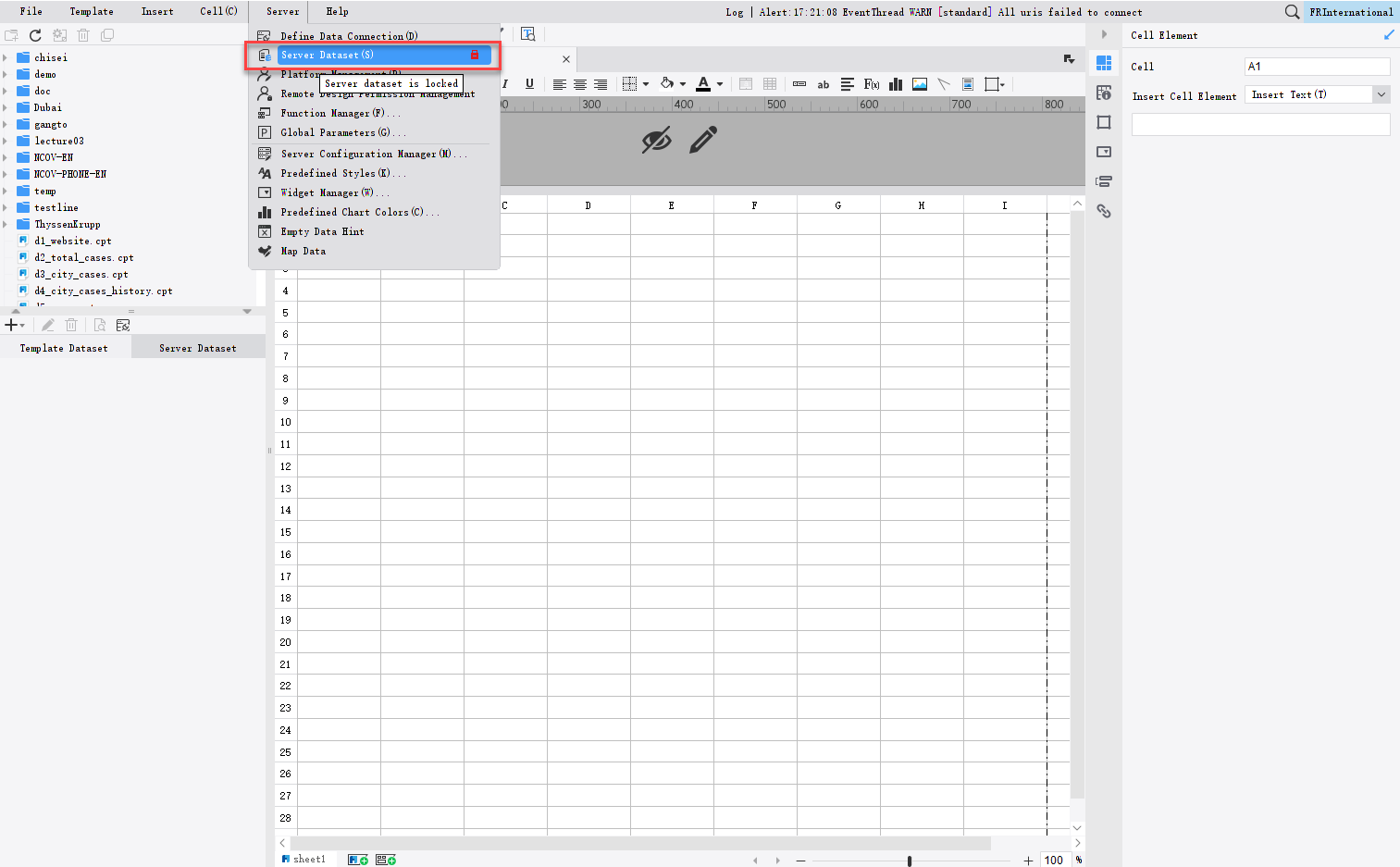Switch to the Server Dataset tab

point(197,347)
